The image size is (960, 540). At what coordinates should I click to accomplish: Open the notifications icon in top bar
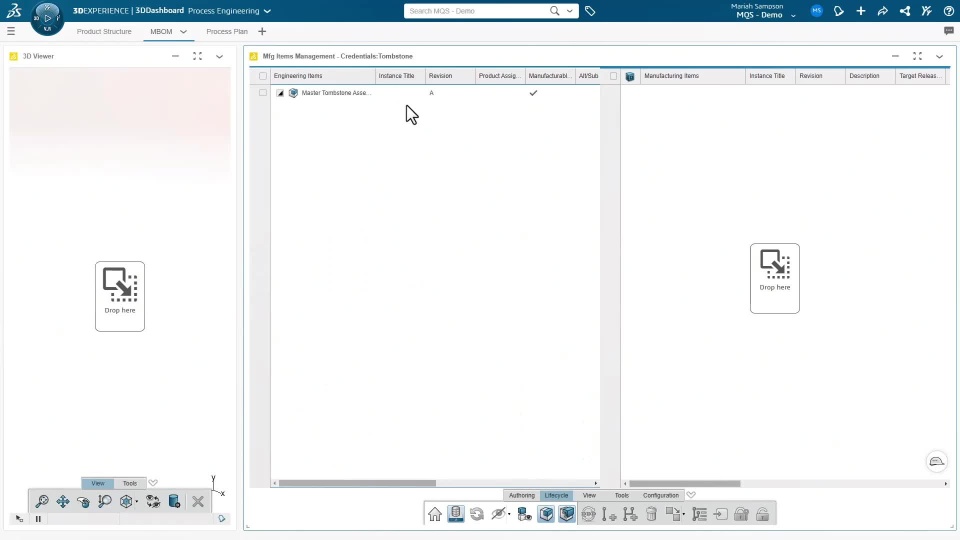pyautogui.click(x=839, y=10)
